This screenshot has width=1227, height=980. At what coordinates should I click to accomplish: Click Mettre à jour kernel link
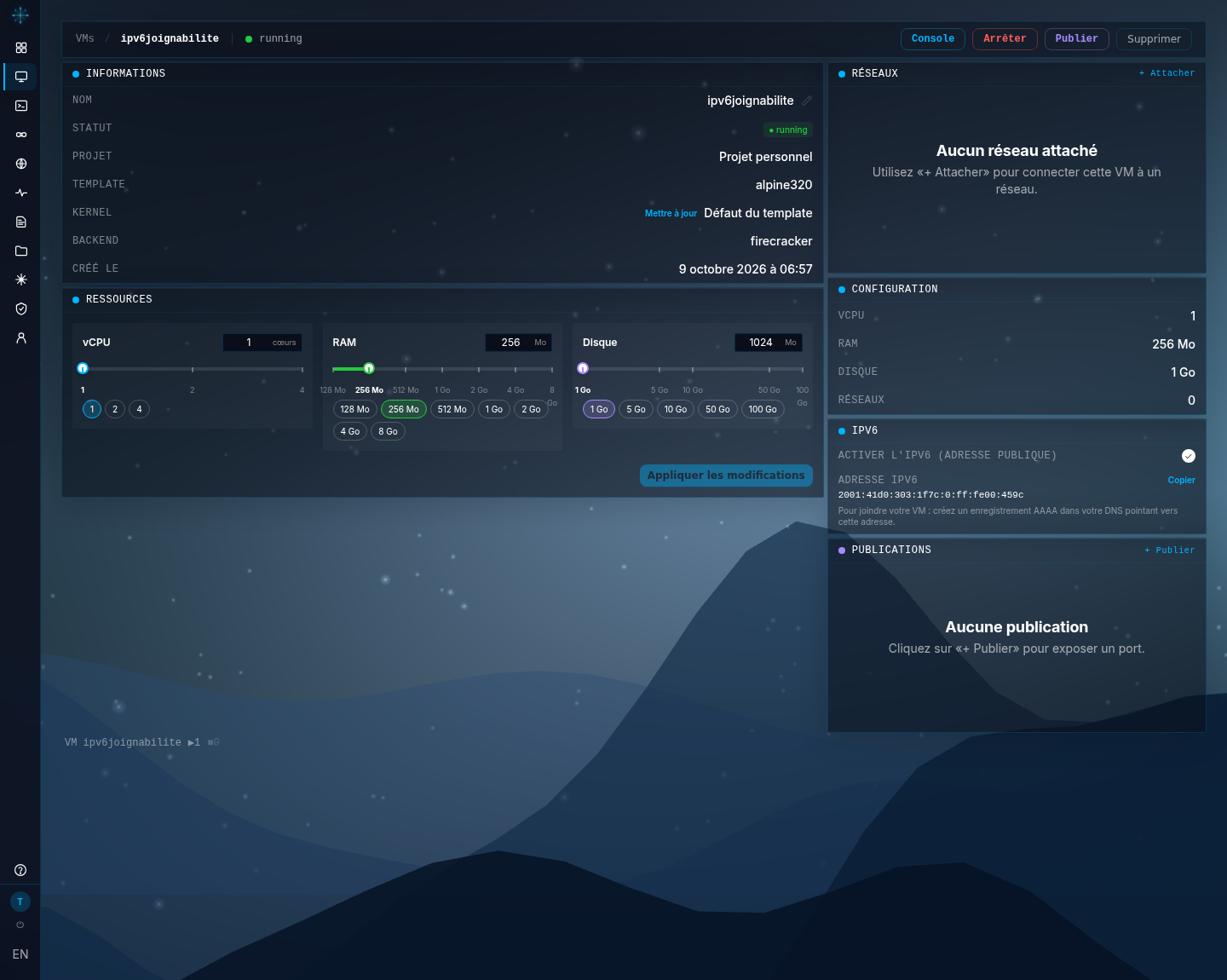(x=671, y=213)
